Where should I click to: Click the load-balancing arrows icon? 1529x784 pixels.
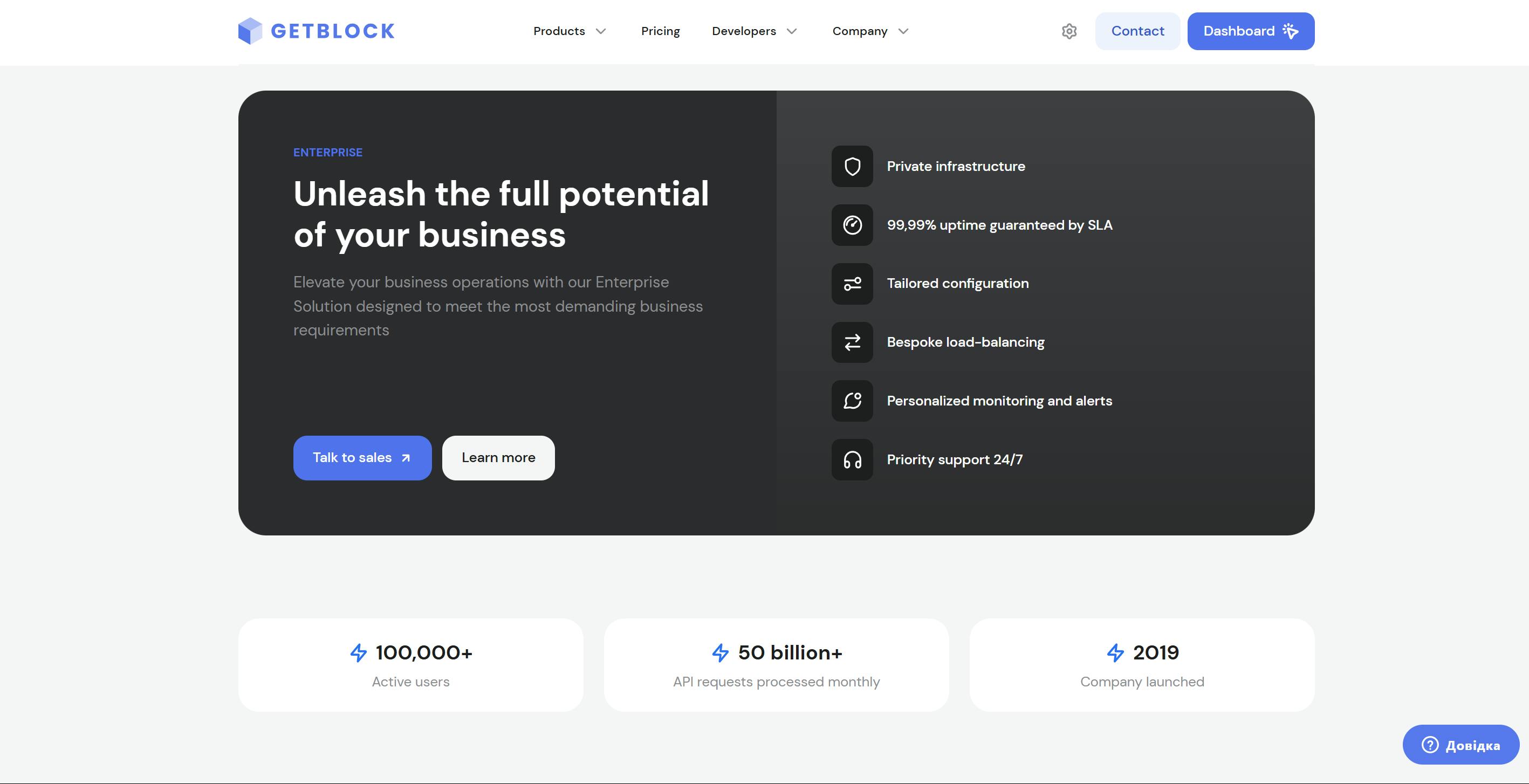coord(852,342)
